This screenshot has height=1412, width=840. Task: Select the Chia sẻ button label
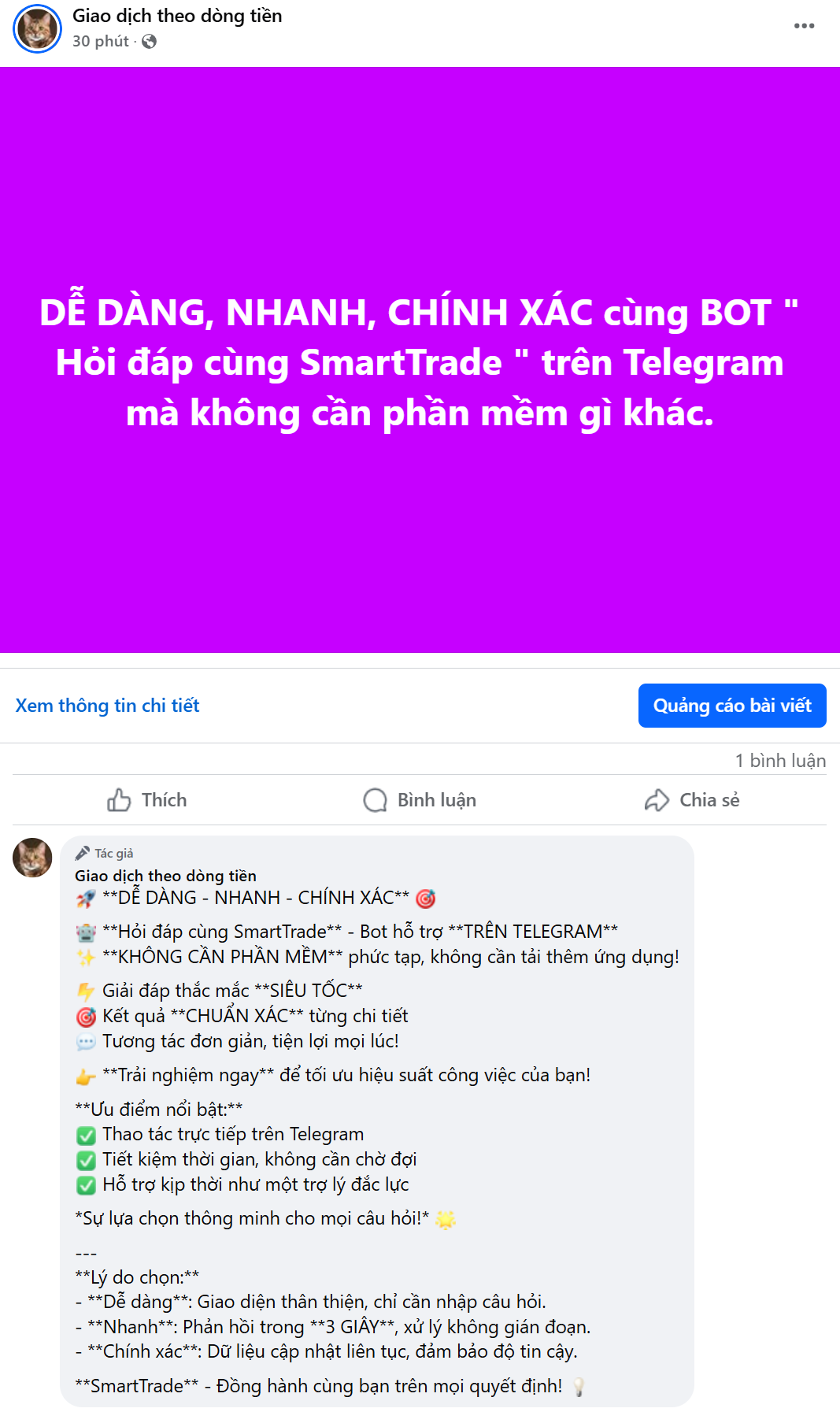pyautogui.click(x=709, y=800)
